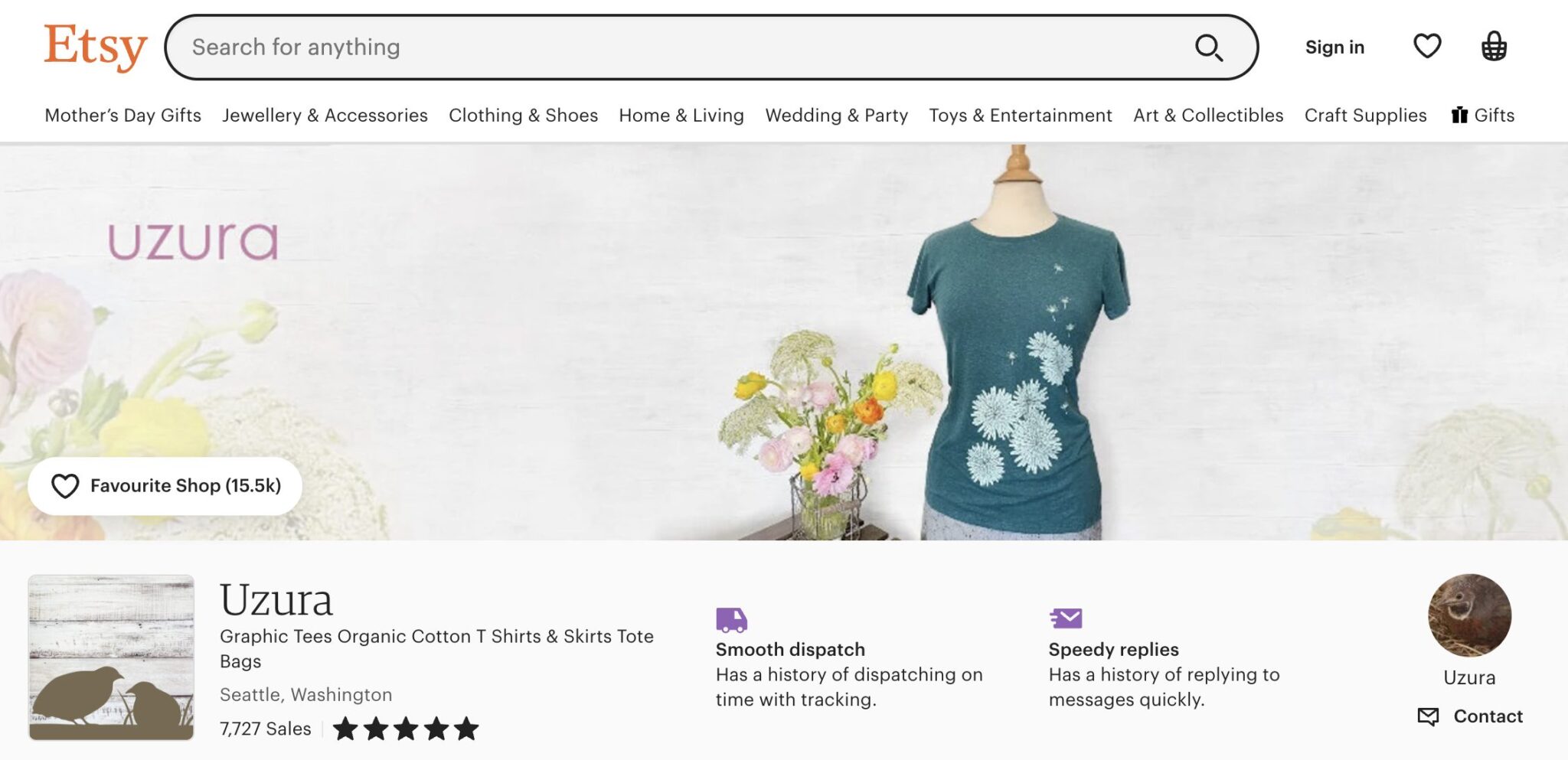Click the Sign in link

pyautogui.click(x=1334, y=47)
